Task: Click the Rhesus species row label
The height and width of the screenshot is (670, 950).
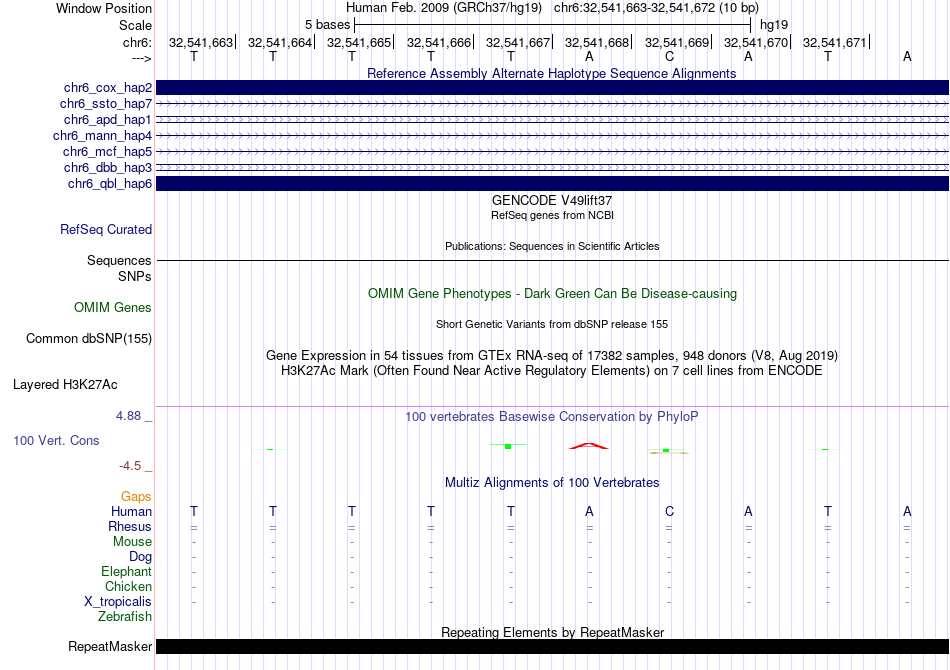Action: [x=130, y=527]
